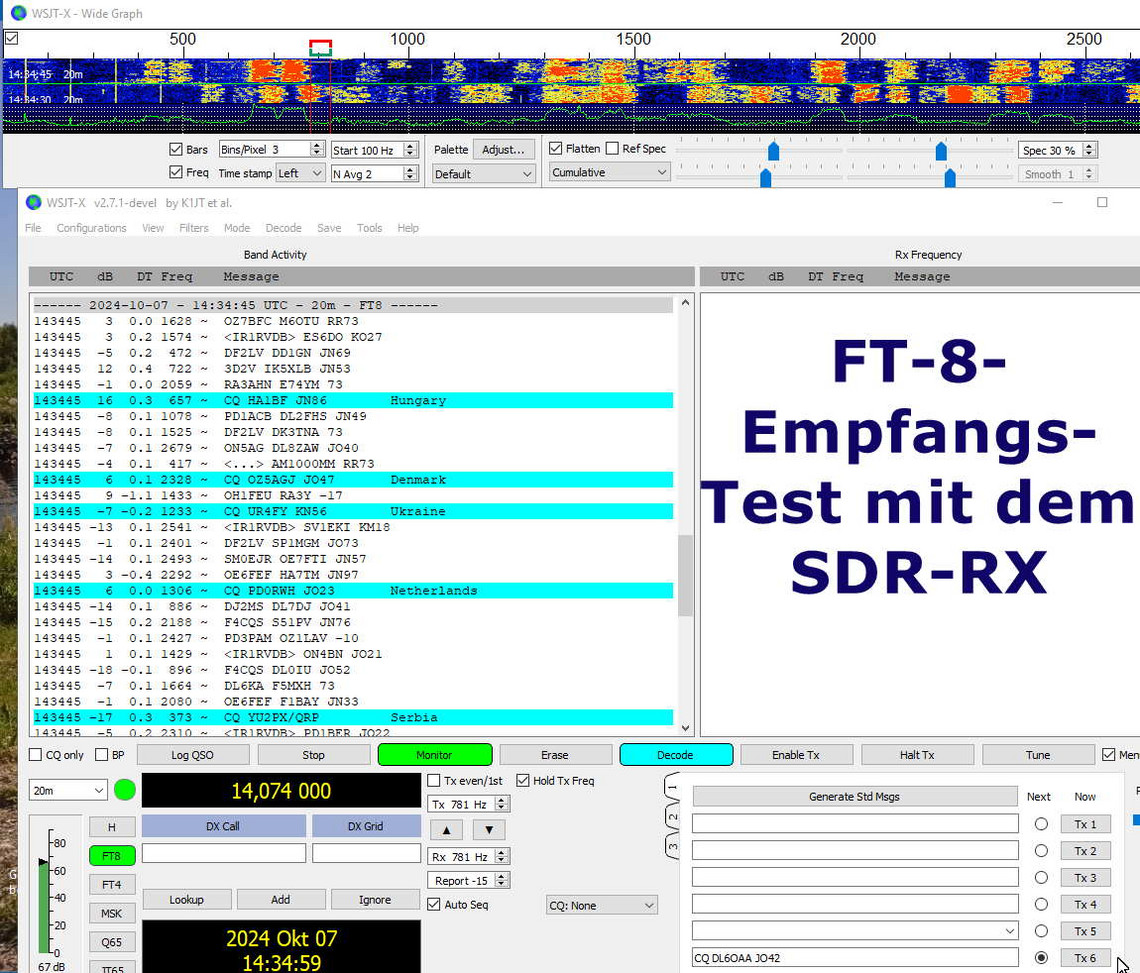Toggle the green Monitor button

click(435, 755)
